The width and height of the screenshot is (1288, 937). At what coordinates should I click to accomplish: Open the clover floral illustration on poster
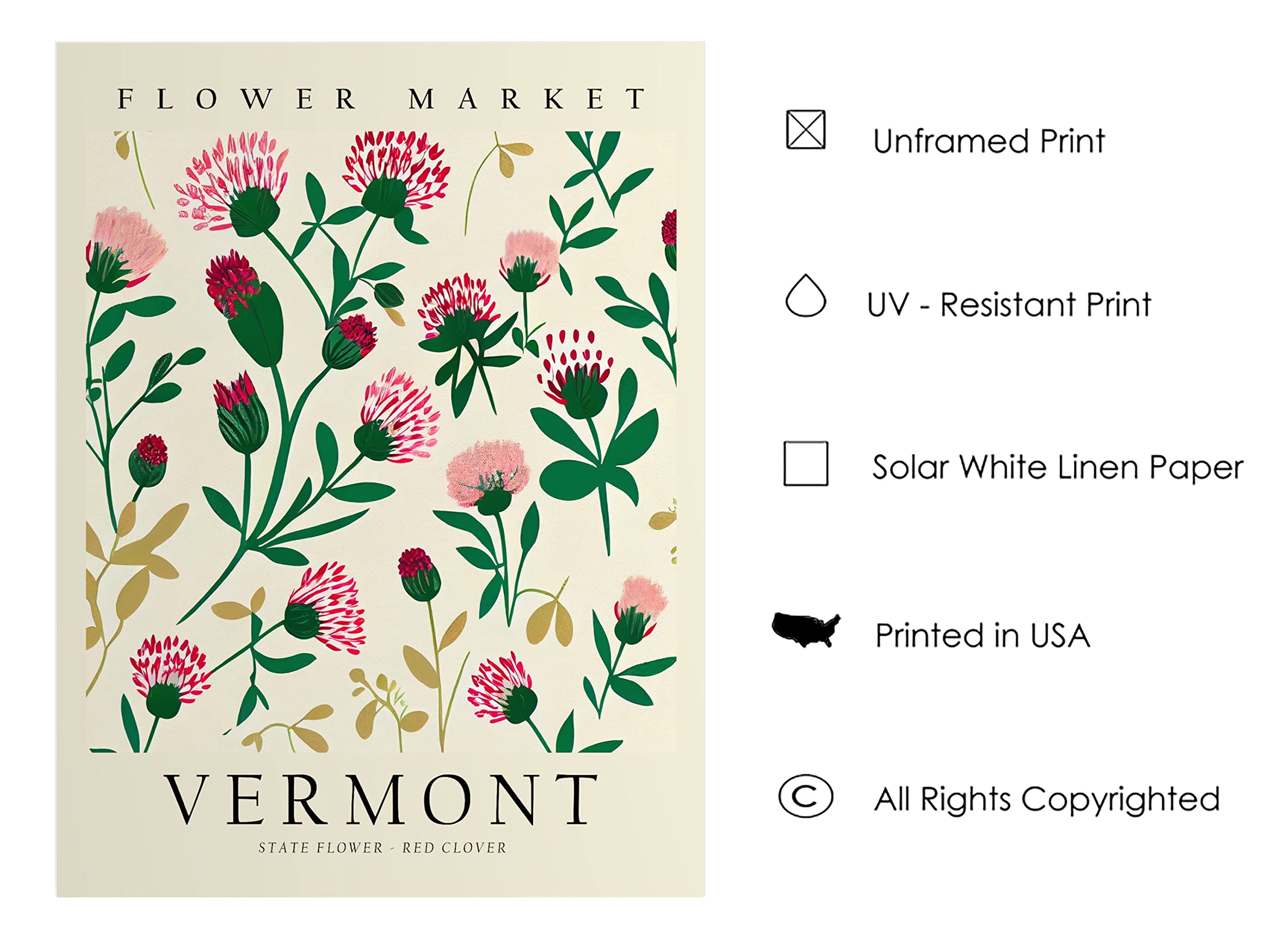381,441
